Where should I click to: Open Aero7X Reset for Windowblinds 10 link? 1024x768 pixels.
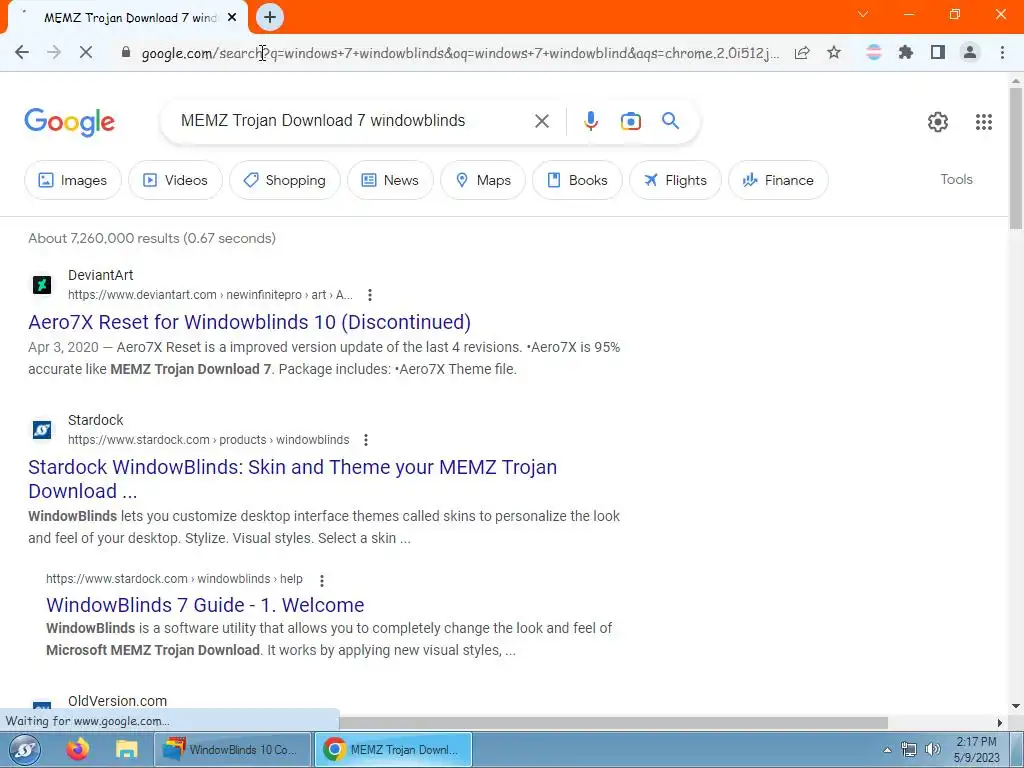(249, 322)
